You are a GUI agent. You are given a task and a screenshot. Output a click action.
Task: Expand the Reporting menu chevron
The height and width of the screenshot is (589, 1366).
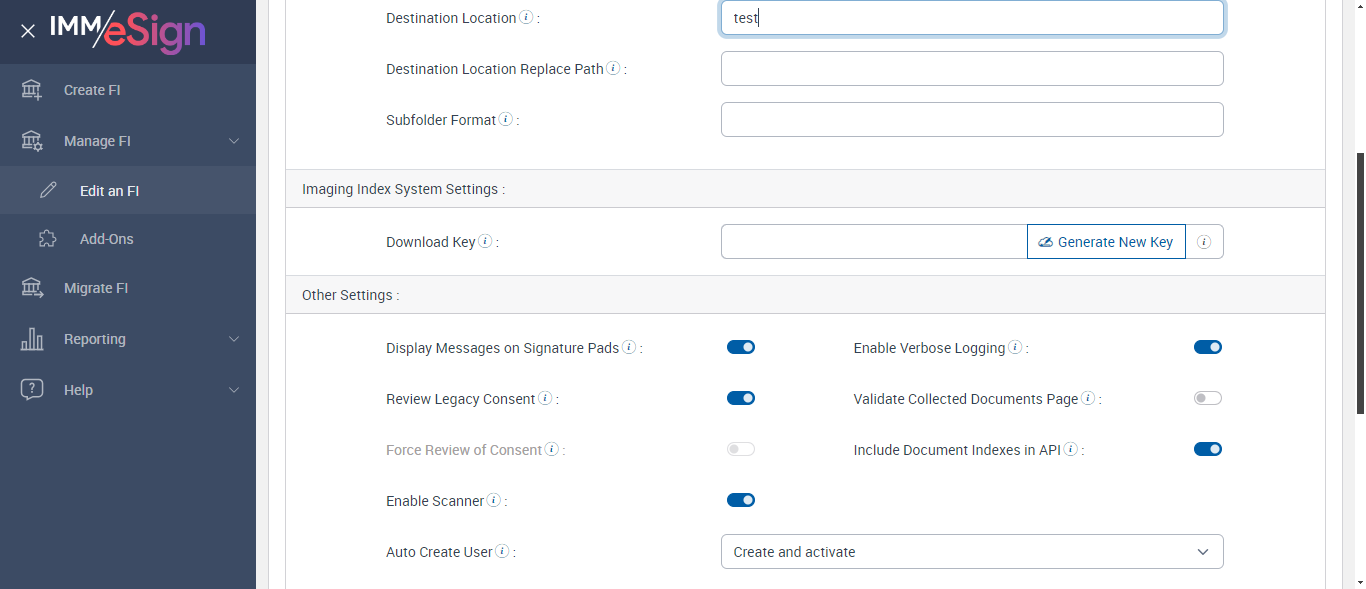point(234,339)
